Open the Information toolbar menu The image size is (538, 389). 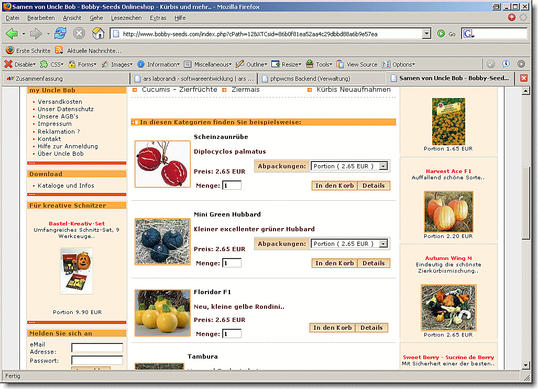[159, 64]
